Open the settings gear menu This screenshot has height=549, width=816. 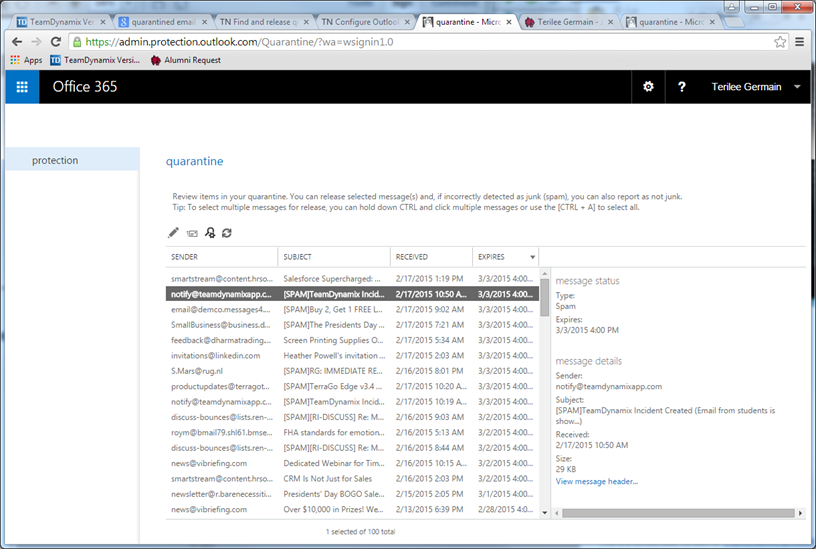(x=648, y=87)
